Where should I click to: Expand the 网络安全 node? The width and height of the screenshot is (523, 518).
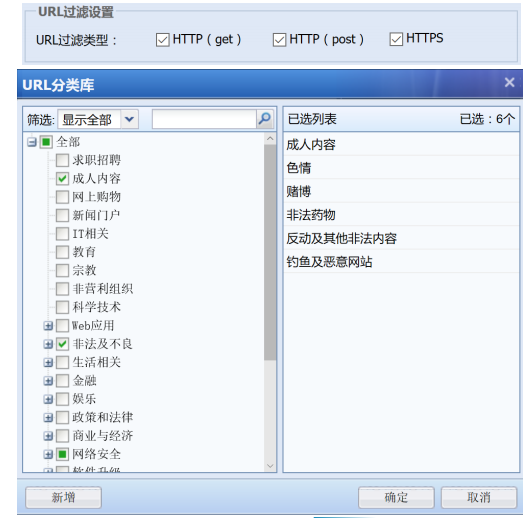point(48,454)
